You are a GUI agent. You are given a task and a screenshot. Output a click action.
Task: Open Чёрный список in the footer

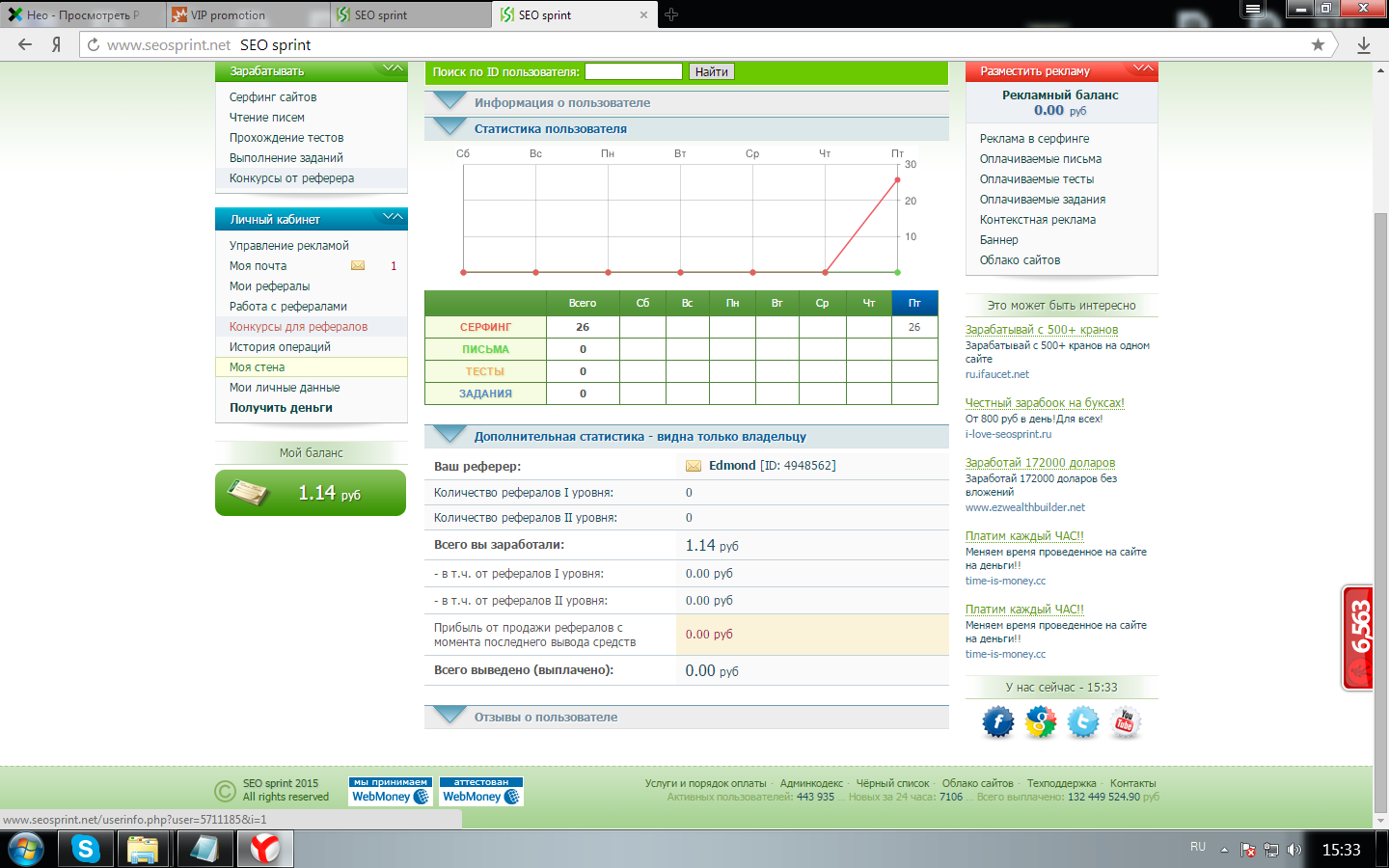[x=892, y=783]
